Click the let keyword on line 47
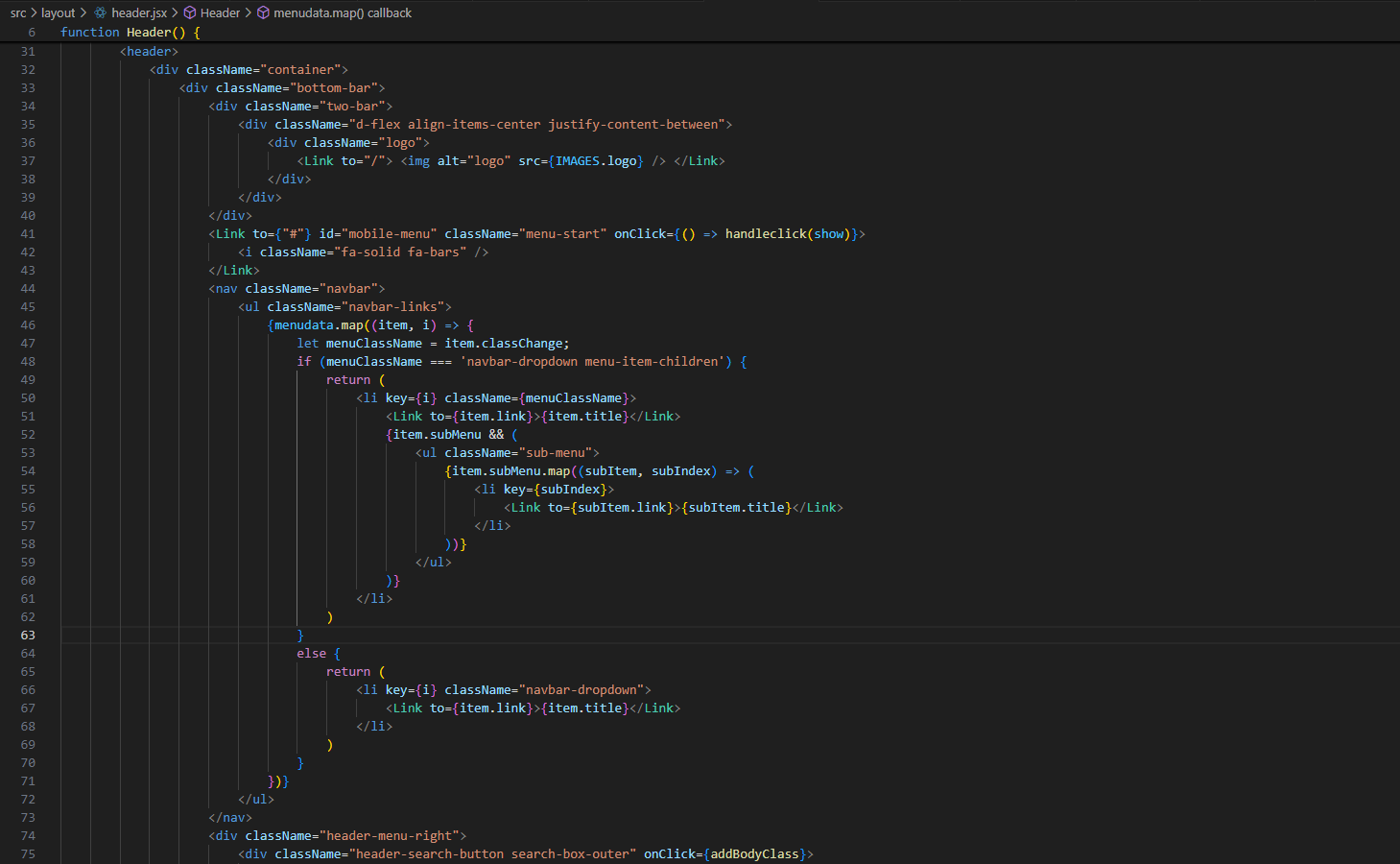The width and height of the screenshot is (1400, 864). coord(308,343)
